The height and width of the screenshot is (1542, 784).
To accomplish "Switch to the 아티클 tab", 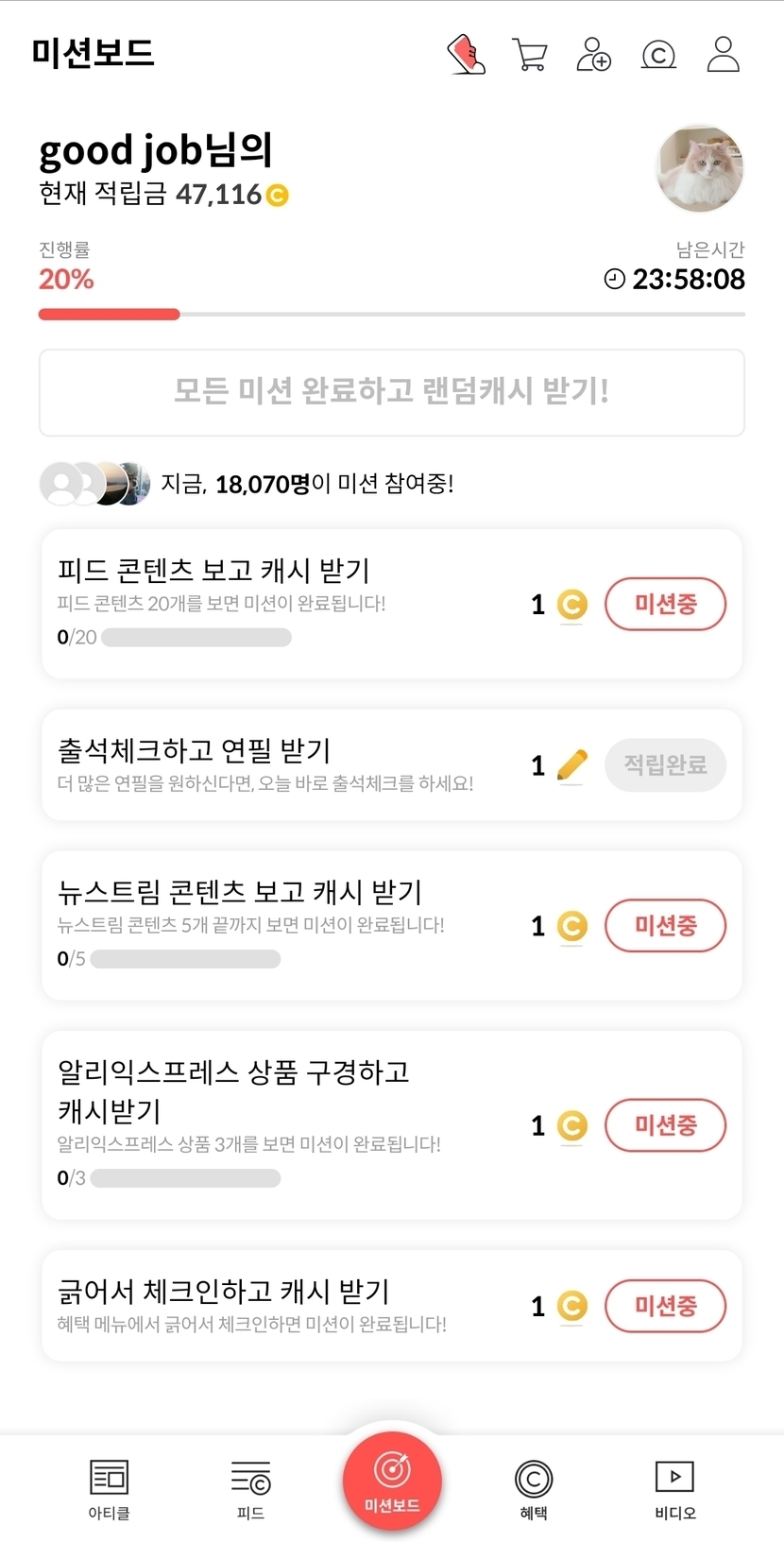I will (x=109, y=1488).
